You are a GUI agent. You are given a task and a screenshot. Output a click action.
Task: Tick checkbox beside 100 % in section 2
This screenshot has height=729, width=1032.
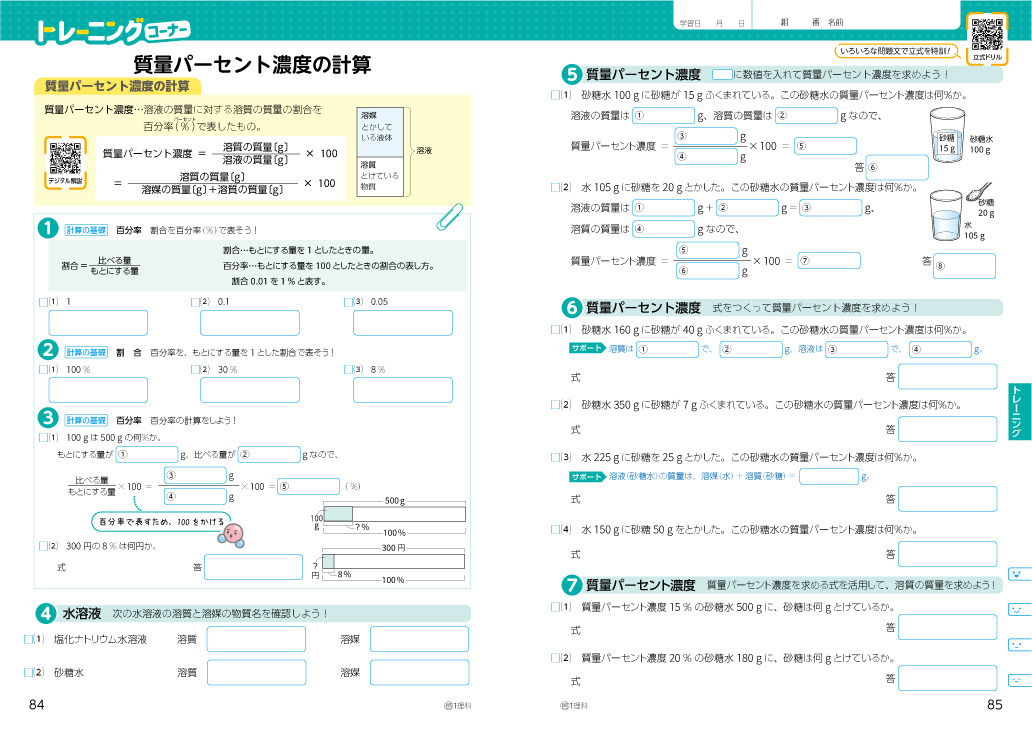(x=42, y=369)
